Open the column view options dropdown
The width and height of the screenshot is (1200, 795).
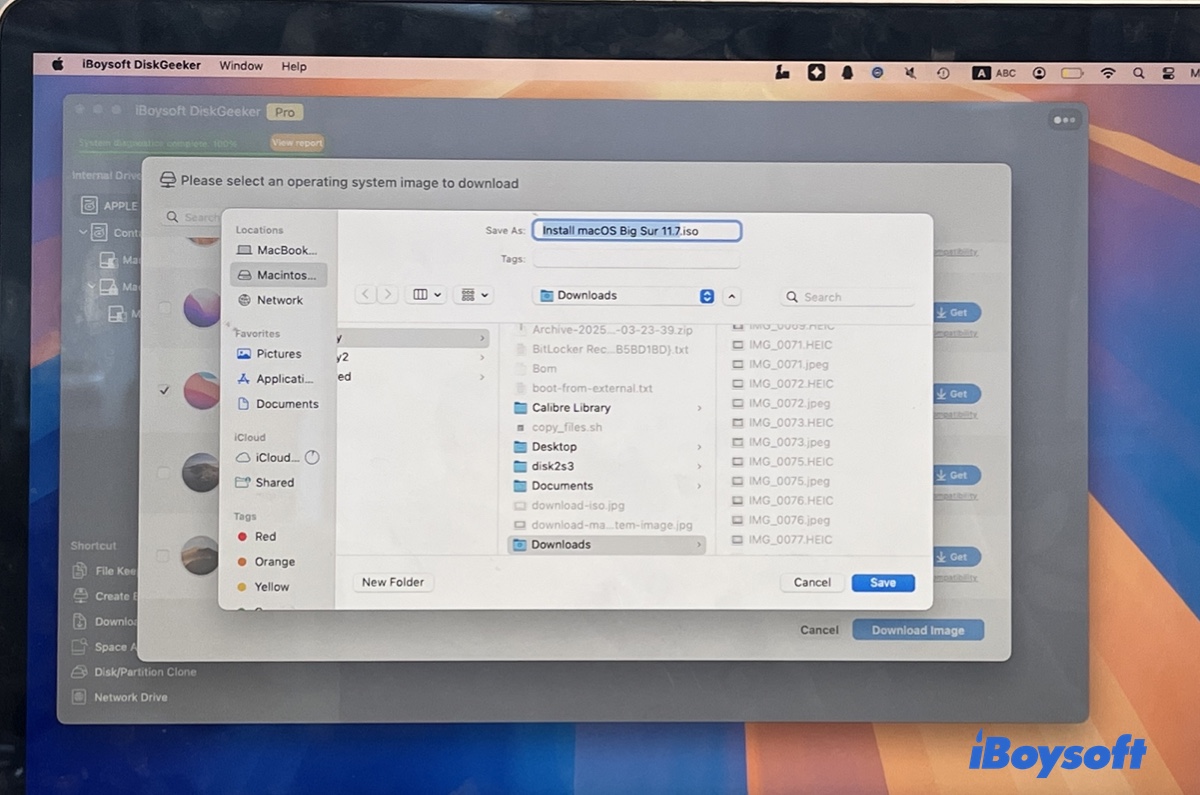tap(428, 295)
